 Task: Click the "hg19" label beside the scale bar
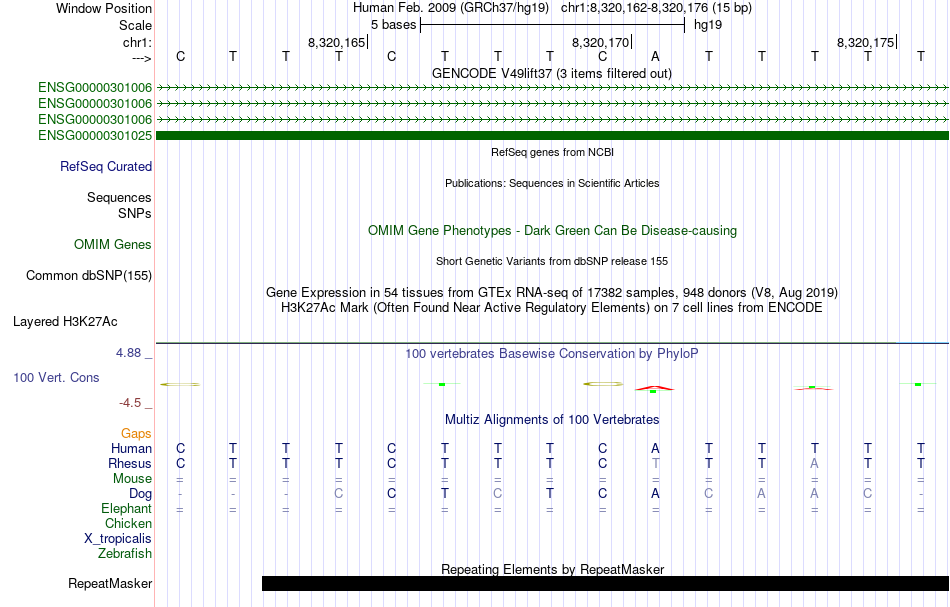pos(708,25)
